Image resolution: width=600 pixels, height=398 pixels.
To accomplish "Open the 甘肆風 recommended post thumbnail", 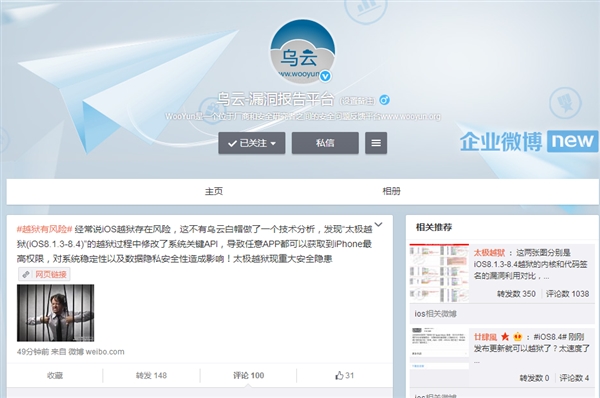I will [439, 348].
